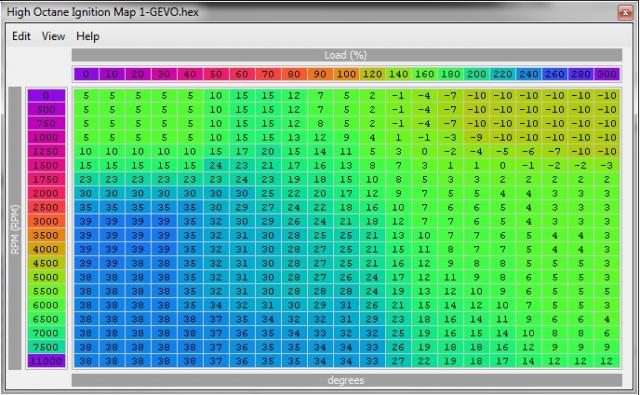The image size is (640, 395).
Task: Select the Load column header 200
Action: (x=476, y=74)
